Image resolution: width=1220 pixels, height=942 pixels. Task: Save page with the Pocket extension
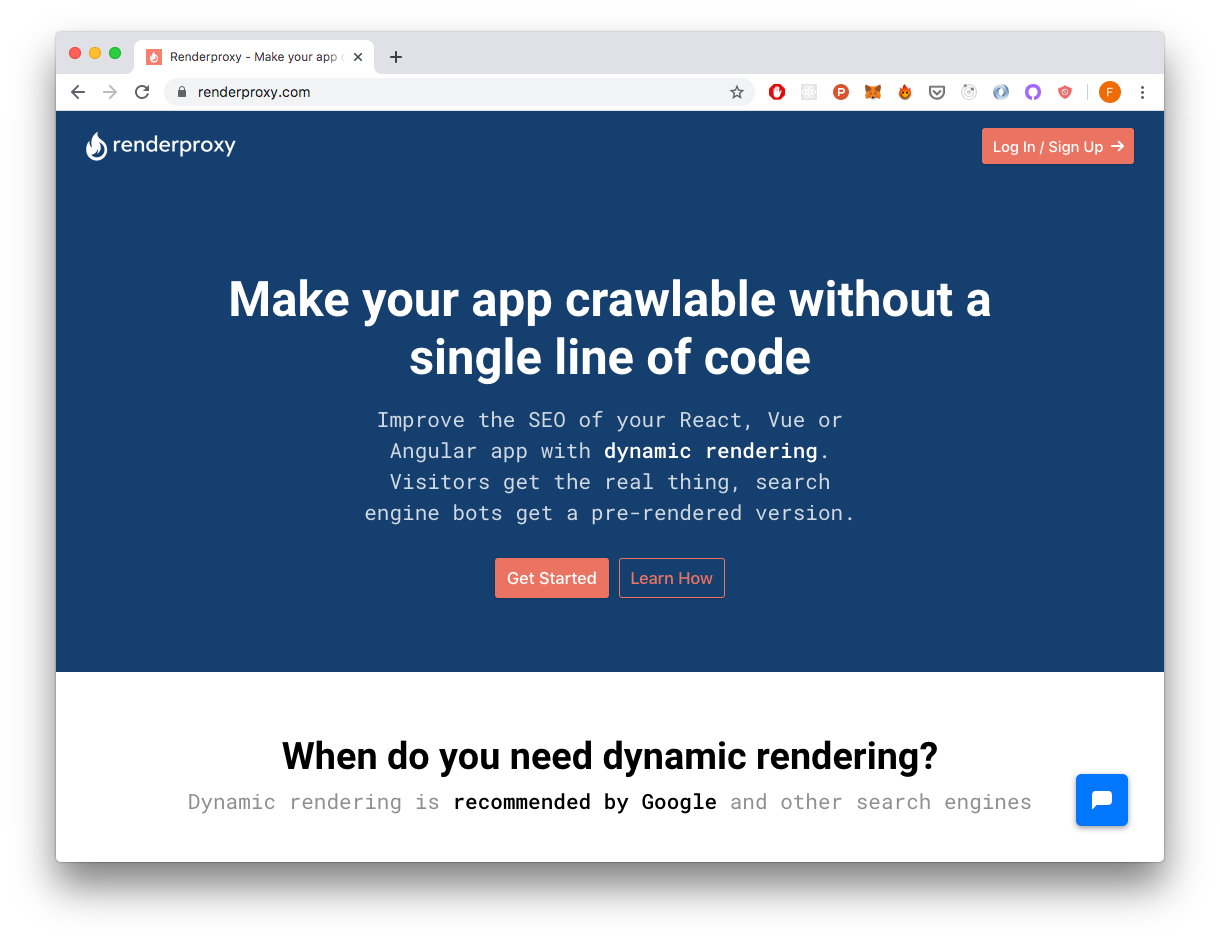click(937, 91)
